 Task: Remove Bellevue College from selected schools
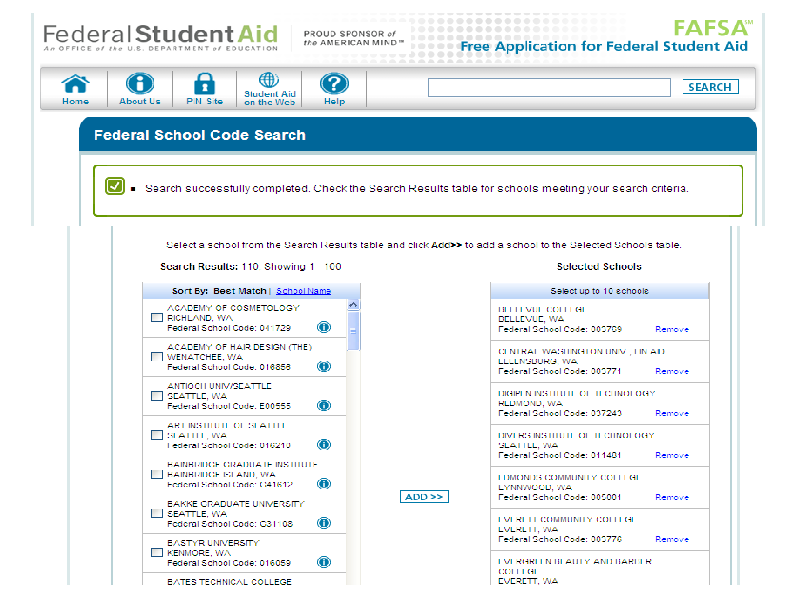(x=672, y=330)
